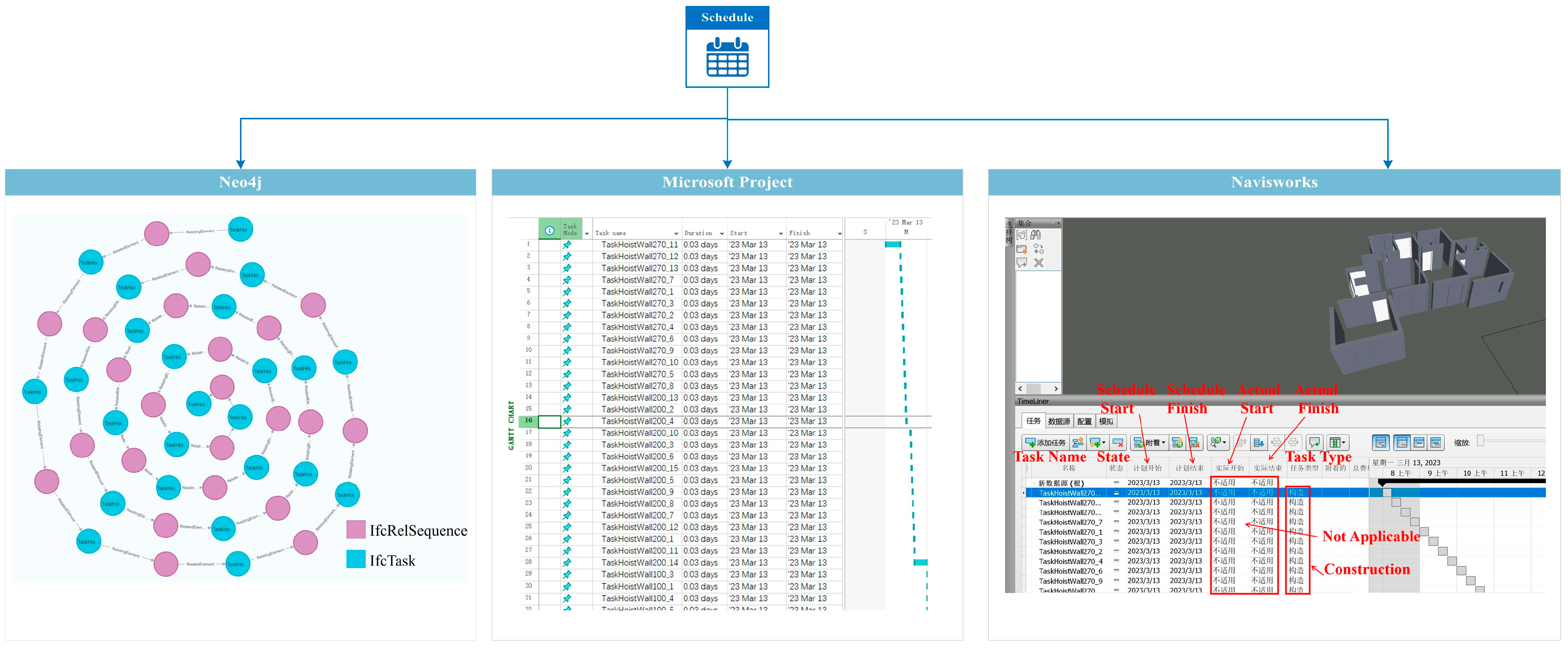Switch to the 模拟 (Simulate) tab
Viewport: 1568px width, 648px height.
[1106, 421]
